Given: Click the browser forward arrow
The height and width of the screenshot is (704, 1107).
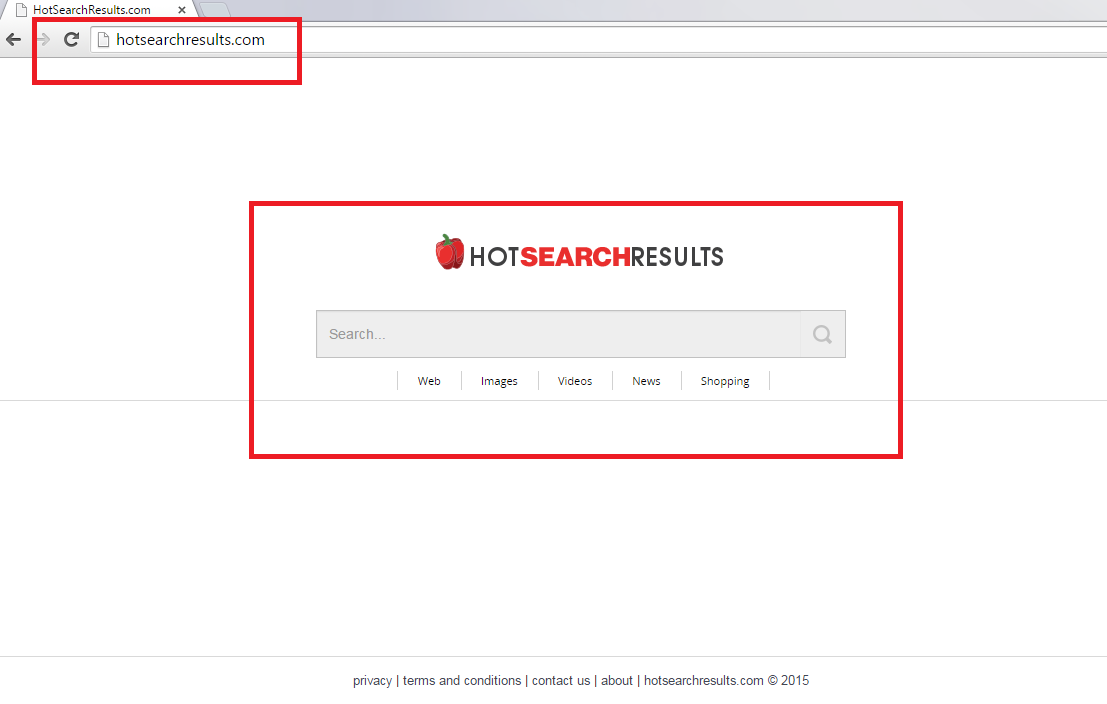Looking at the screenshot, I should coord(43,40).
